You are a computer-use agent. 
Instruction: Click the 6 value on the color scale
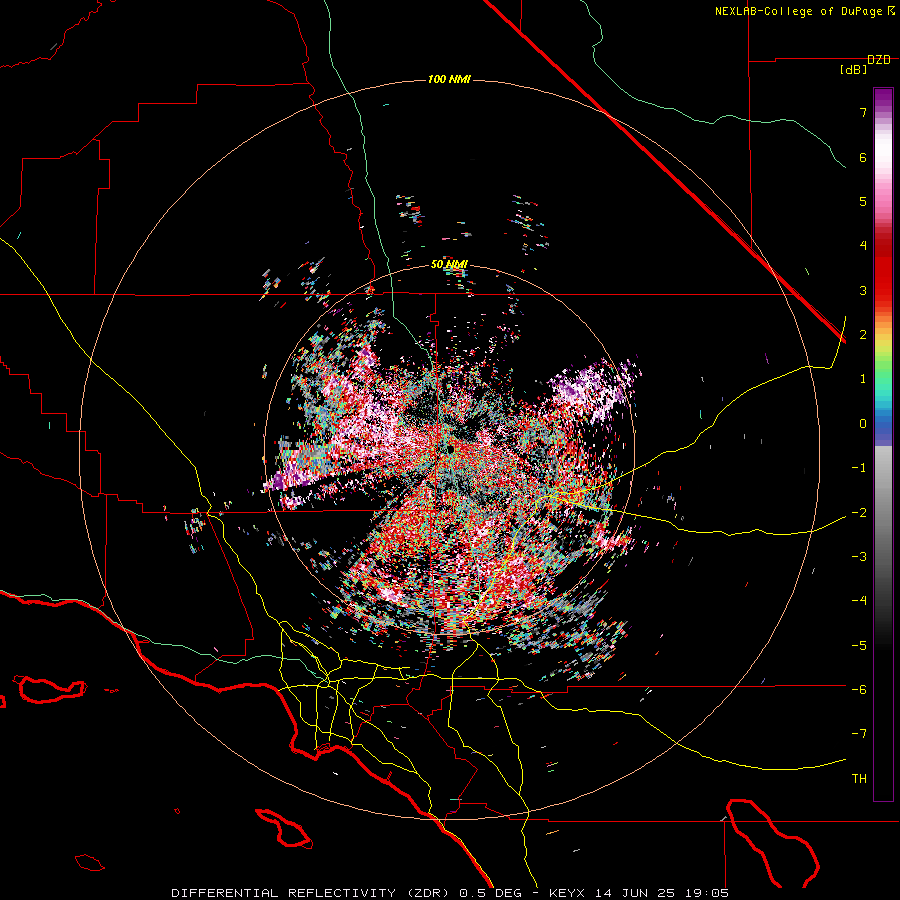863,157
